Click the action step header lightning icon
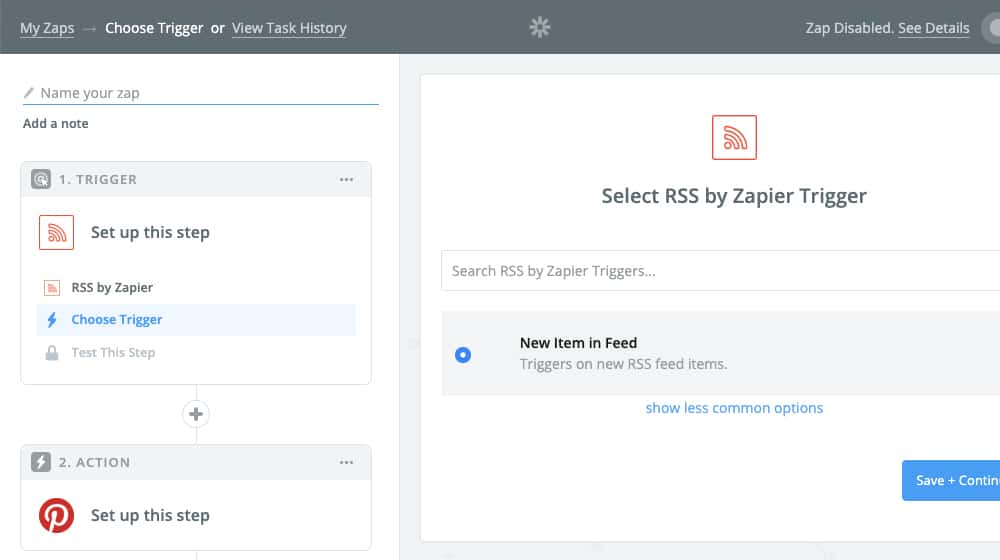1000x560 pixels. pyautogui.click(x=41, y=462)
